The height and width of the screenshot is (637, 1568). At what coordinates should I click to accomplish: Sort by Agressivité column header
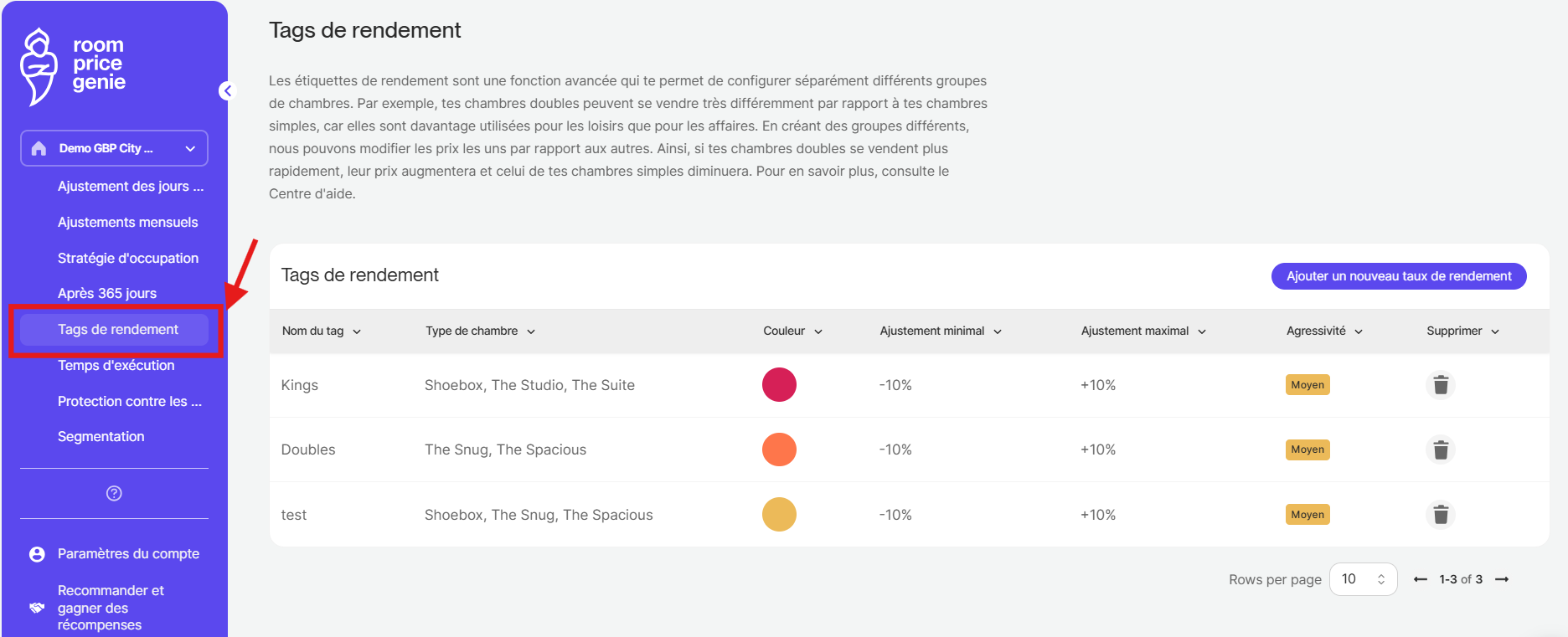coord(1324,331)
